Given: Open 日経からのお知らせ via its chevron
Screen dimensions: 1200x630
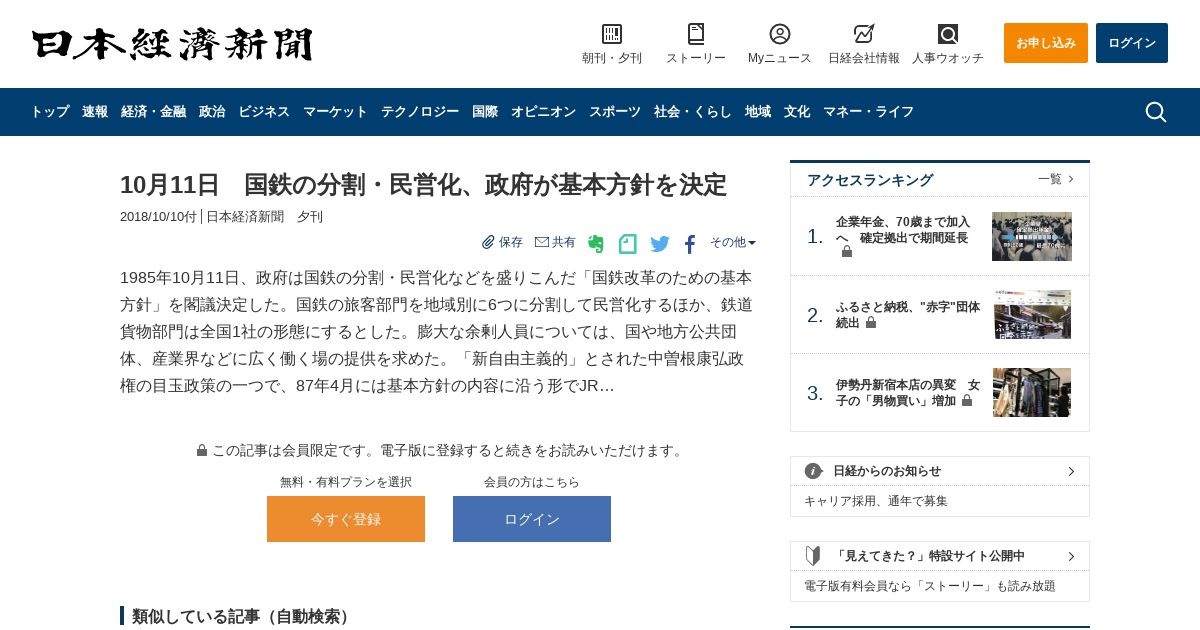Looking at the screenshot, I should 1071,471.
